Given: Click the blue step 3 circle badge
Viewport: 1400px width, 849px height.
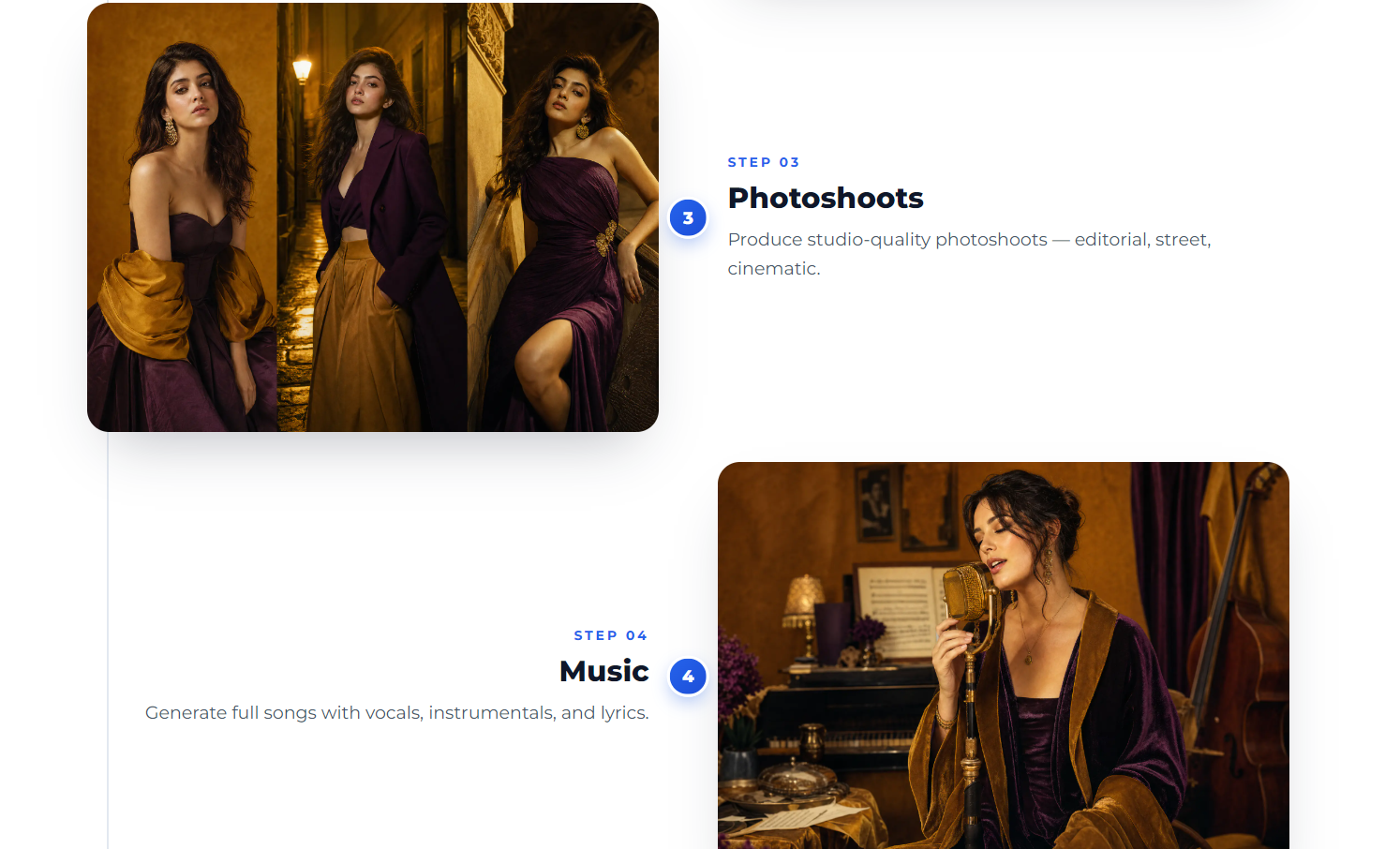Looking at the screenshot, I should coord(688,218).
